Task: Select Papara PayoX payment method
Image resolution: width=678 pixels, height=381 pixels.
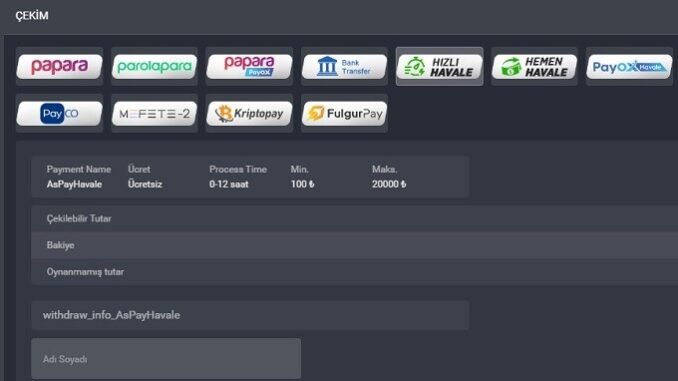Action: pos(249,66)
